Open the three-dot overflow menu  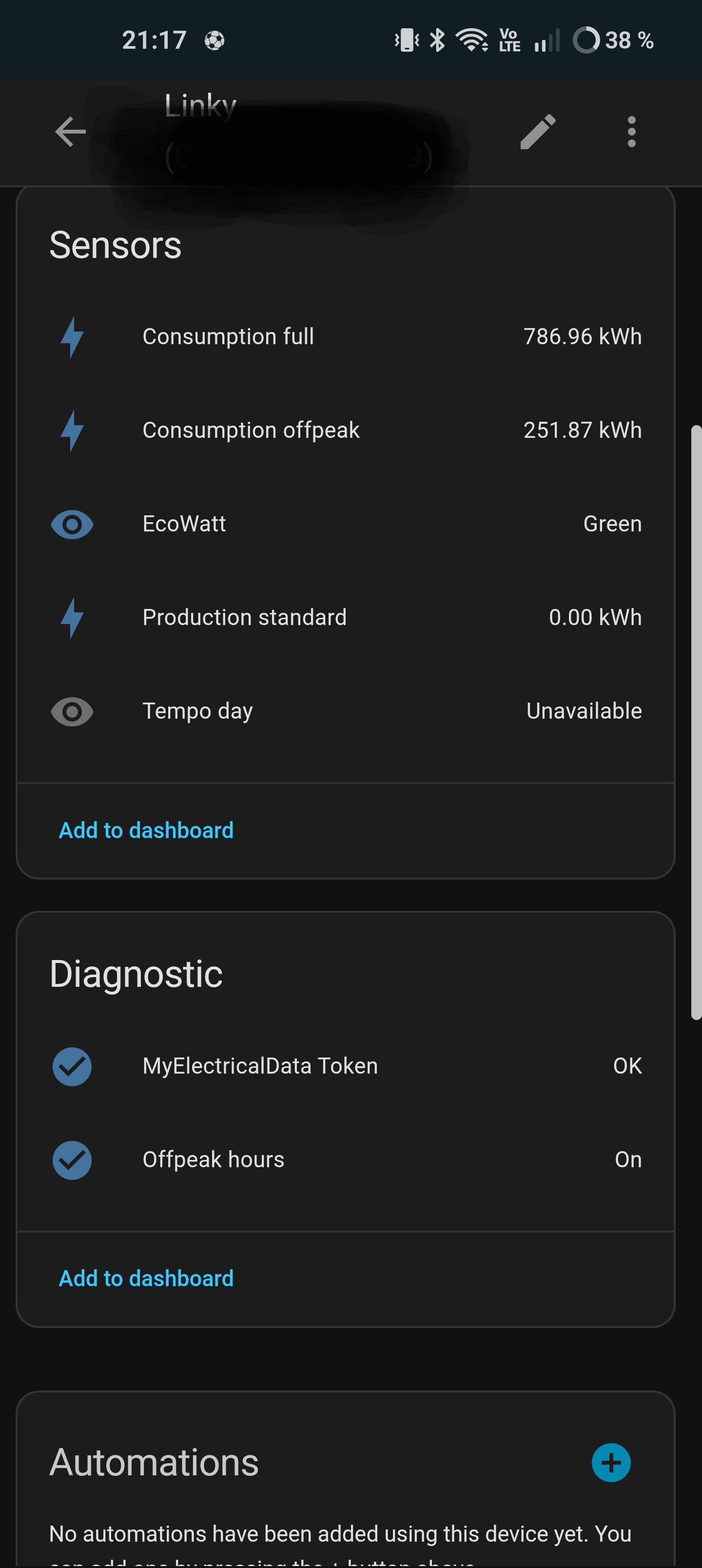631,132
